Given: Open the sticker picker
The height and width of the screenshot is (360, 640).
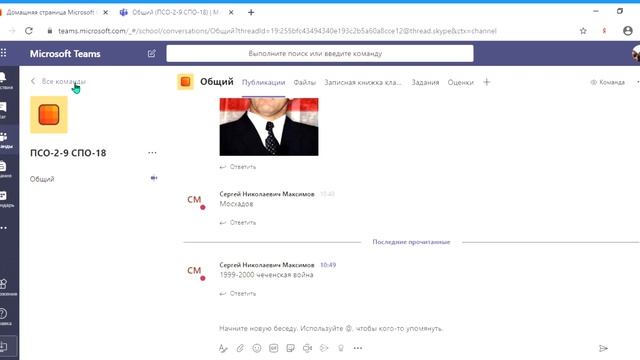Looking at the screenshot, I should 291,348.
